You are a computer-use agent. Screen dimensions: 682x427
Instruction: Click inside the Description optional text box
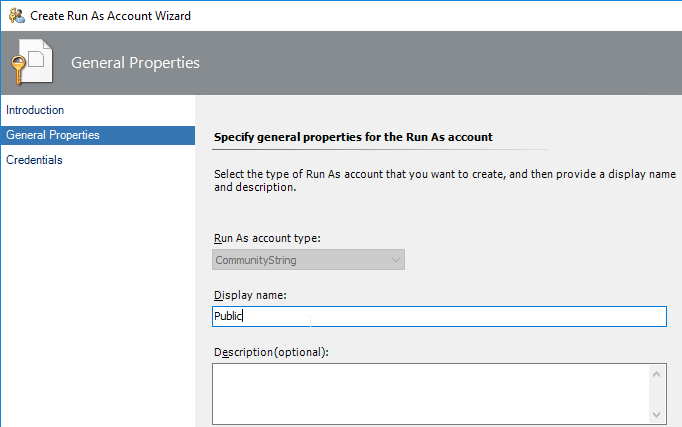pos(431,394)
